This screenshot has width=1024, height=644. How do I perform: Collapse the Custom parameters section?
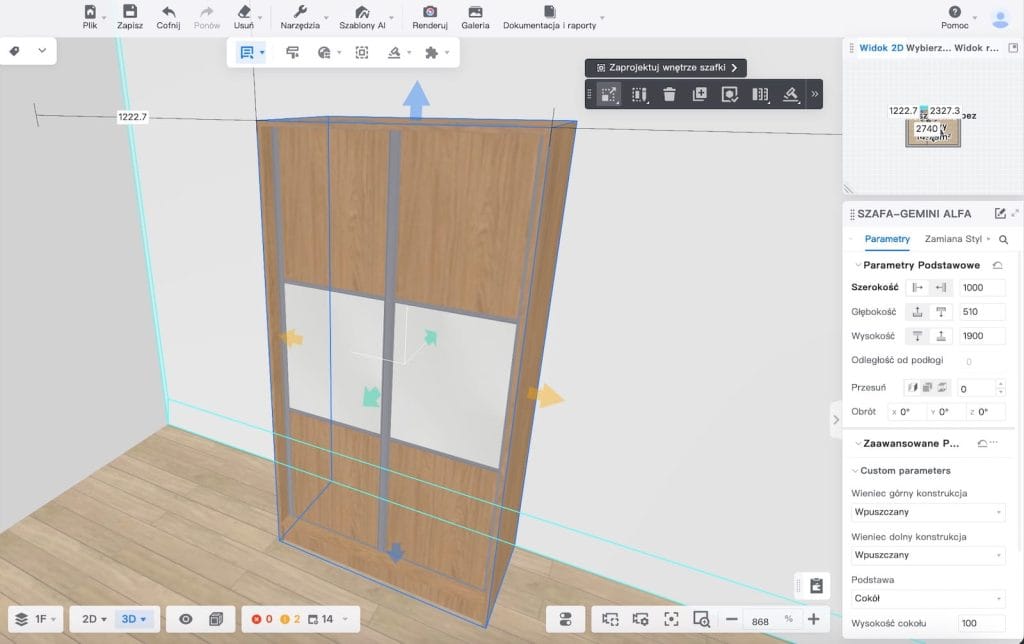coord(855,471)
